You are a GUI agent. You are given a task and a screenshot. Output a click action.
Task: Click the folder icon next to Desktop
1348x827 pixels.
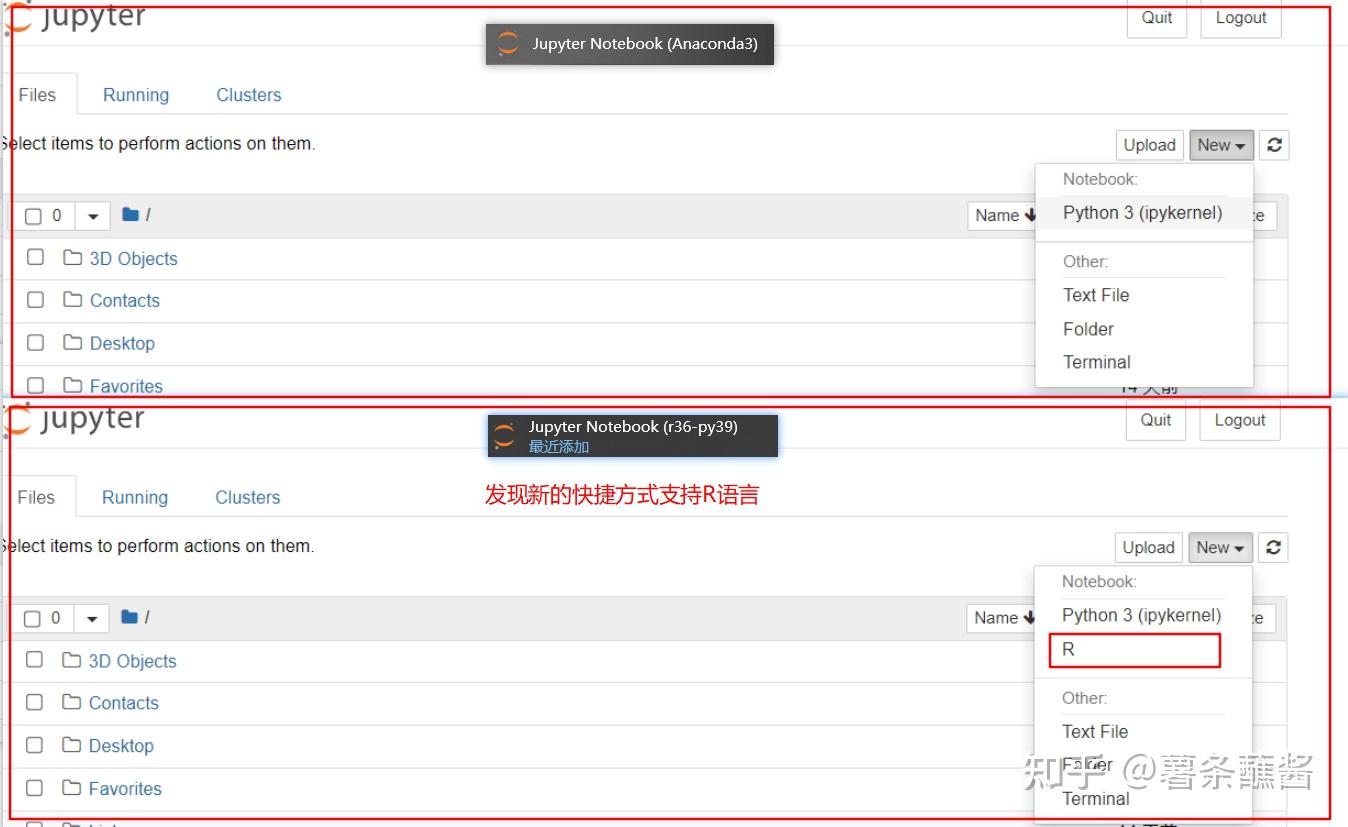click(x=71, y=343)
